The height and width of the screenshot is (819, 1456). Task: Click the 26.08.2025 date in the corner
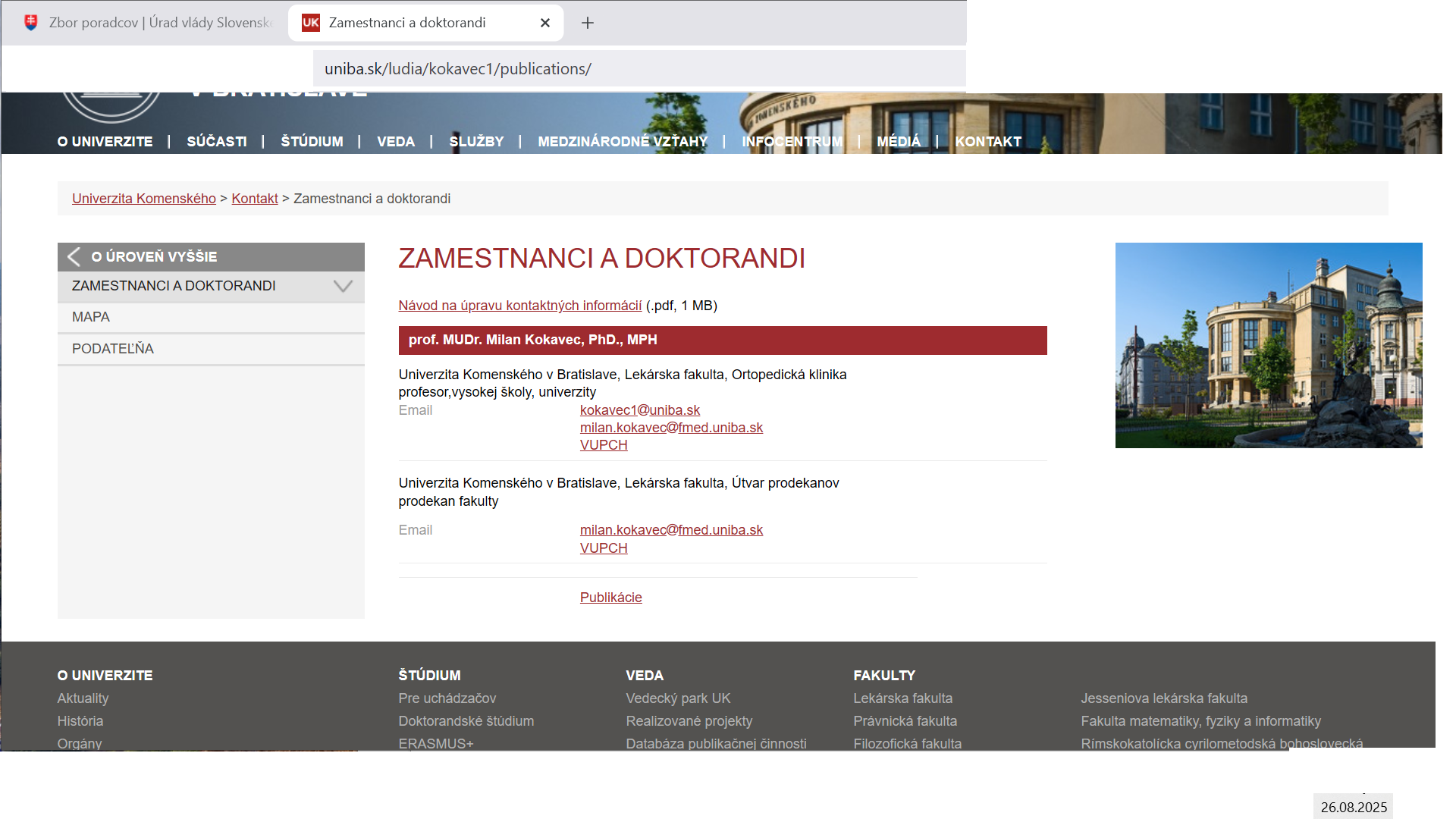pos(1354,807)
